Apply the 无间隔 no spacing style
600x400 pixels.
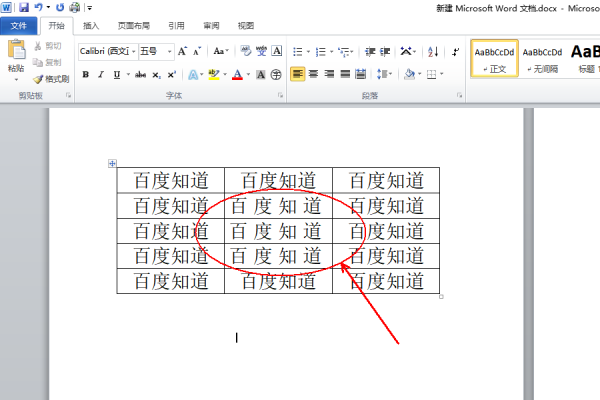(542, 59)
